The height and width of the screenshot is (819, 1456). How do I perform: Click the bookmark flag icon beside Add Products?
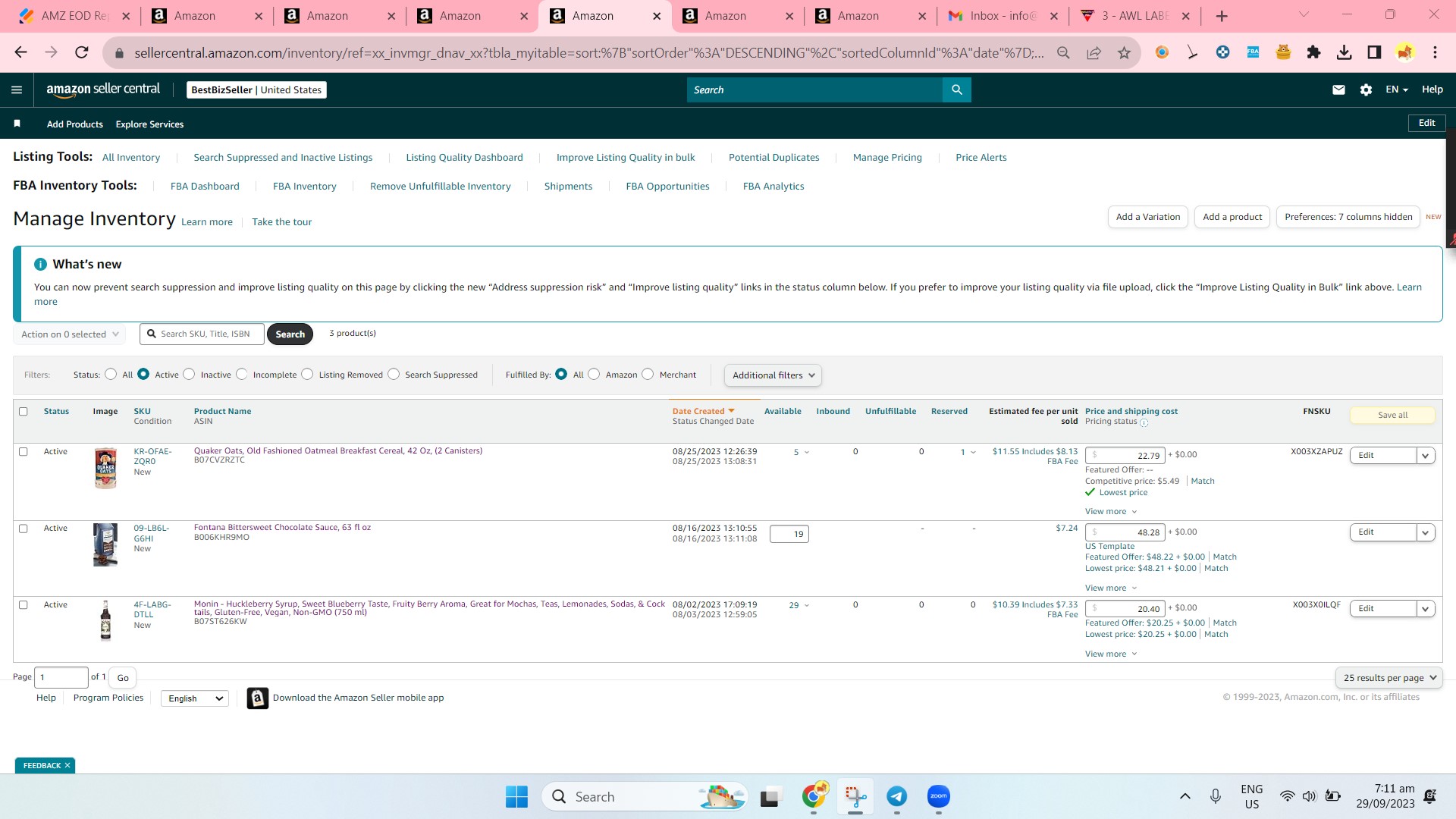pos(17,124)
